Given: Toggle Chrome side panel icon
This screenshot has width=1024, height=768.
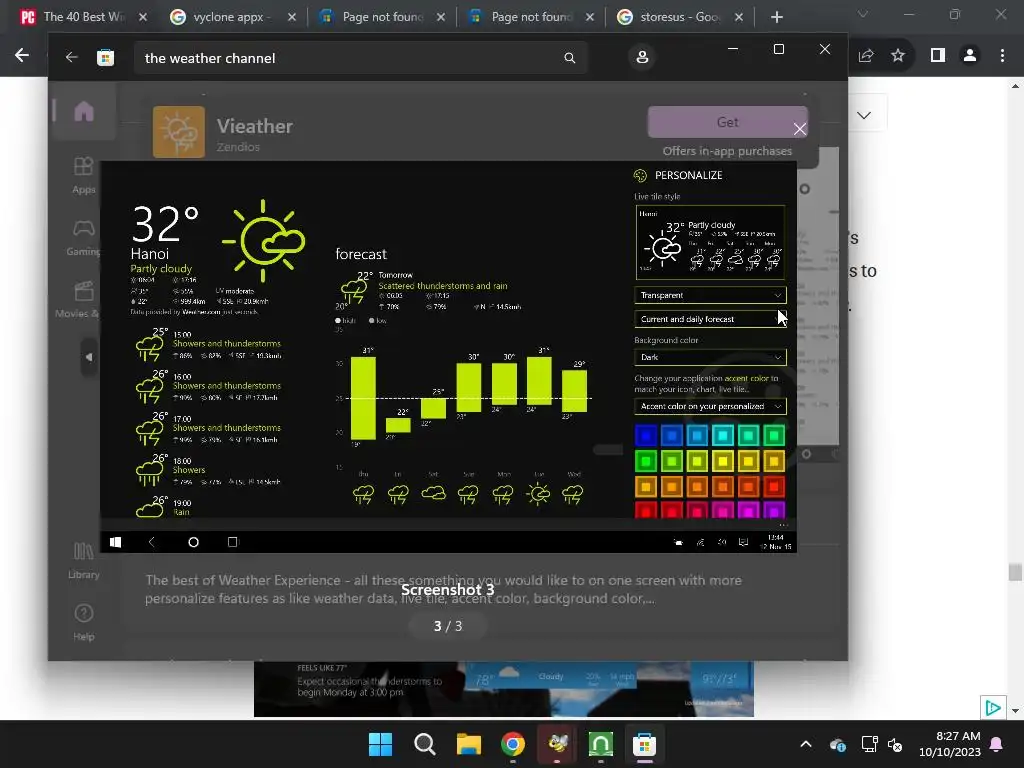Looking at the screenshot, I should pos(938,56).
